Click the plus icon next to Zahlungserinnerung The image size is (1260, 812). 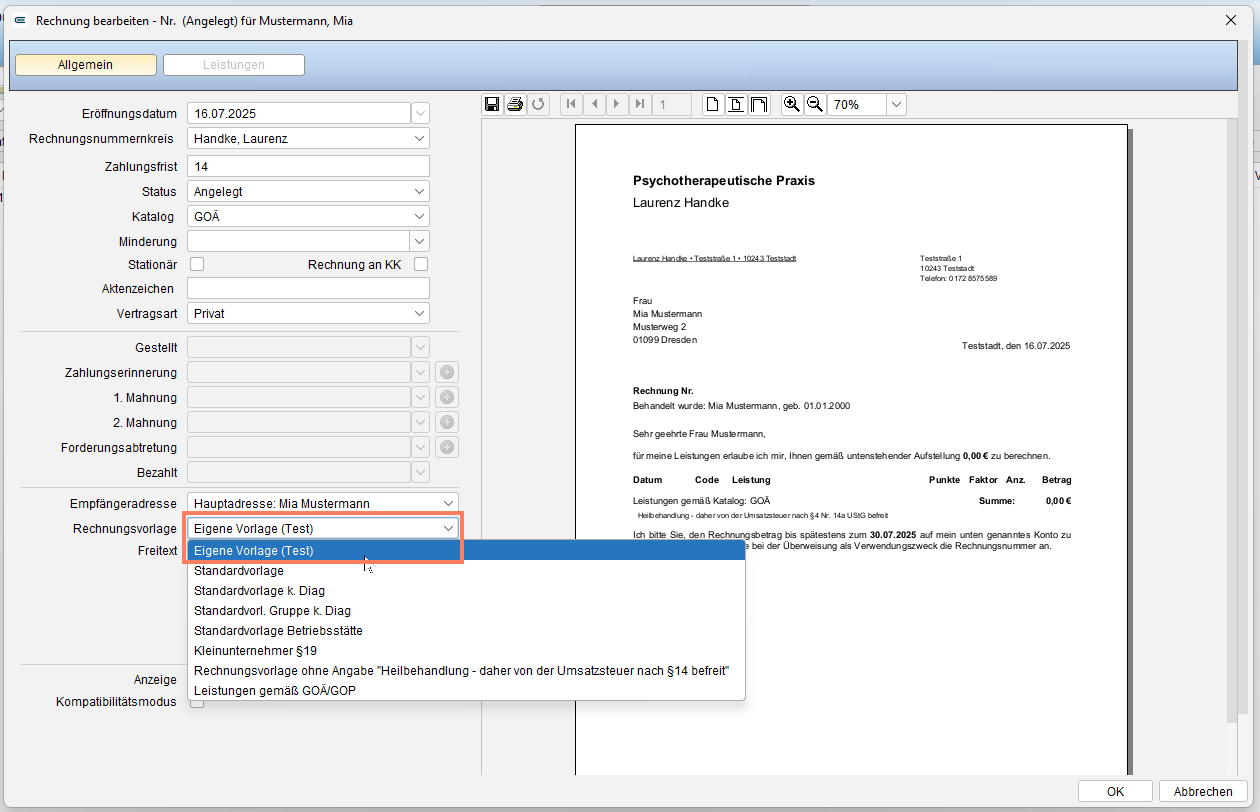(448, 373)
